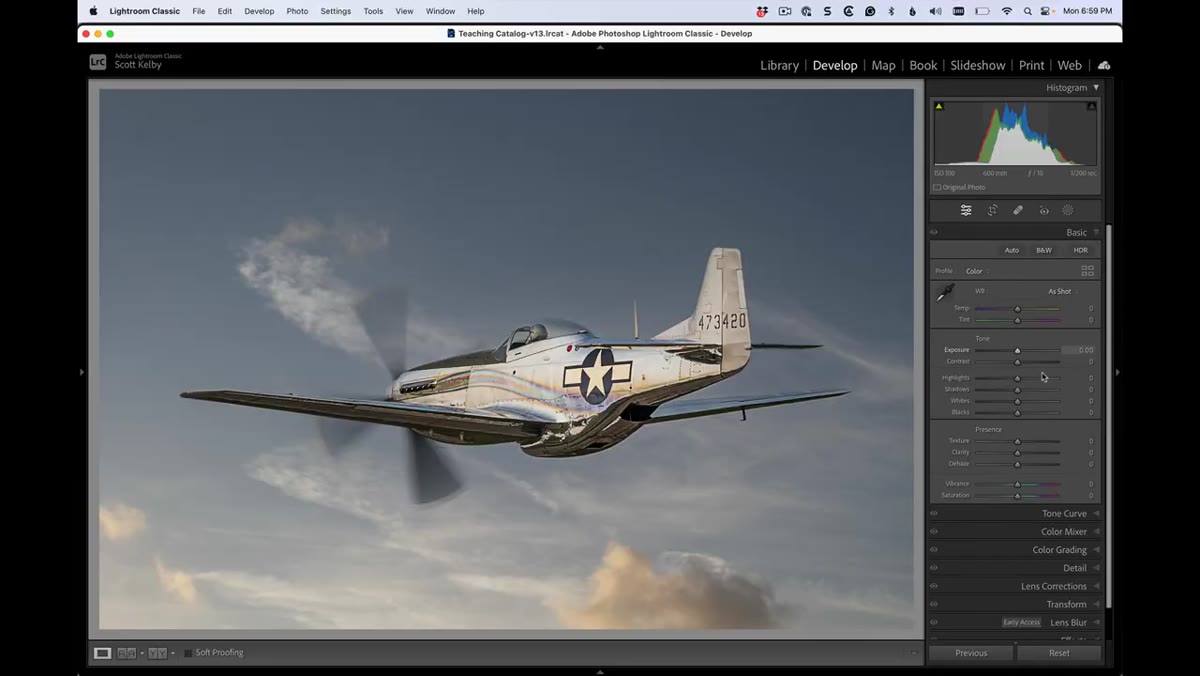1200x676 pixels.
Task: Click the Exposure slider handle
Action: (x=1017, y=350)
